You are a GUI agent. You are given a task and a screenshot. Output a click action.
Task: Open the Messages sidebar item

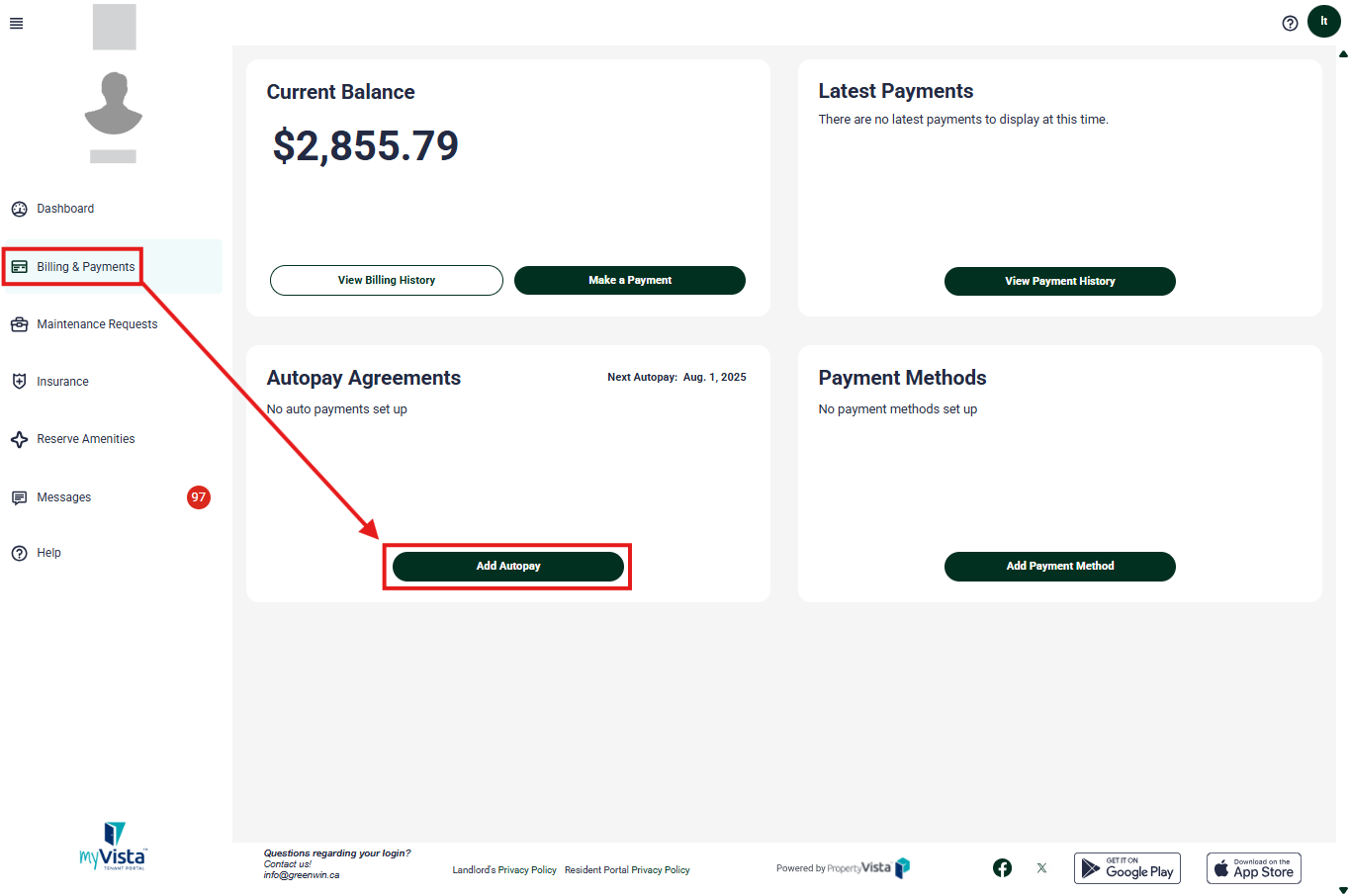tap(64, 497)
